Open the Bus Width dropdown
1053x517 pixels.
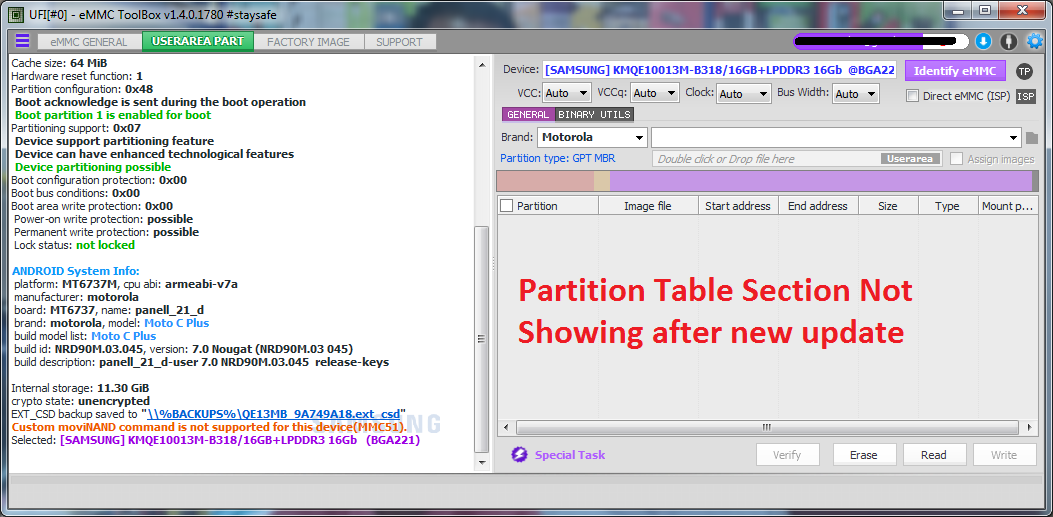pyautogui.click(x=856, y=93)
